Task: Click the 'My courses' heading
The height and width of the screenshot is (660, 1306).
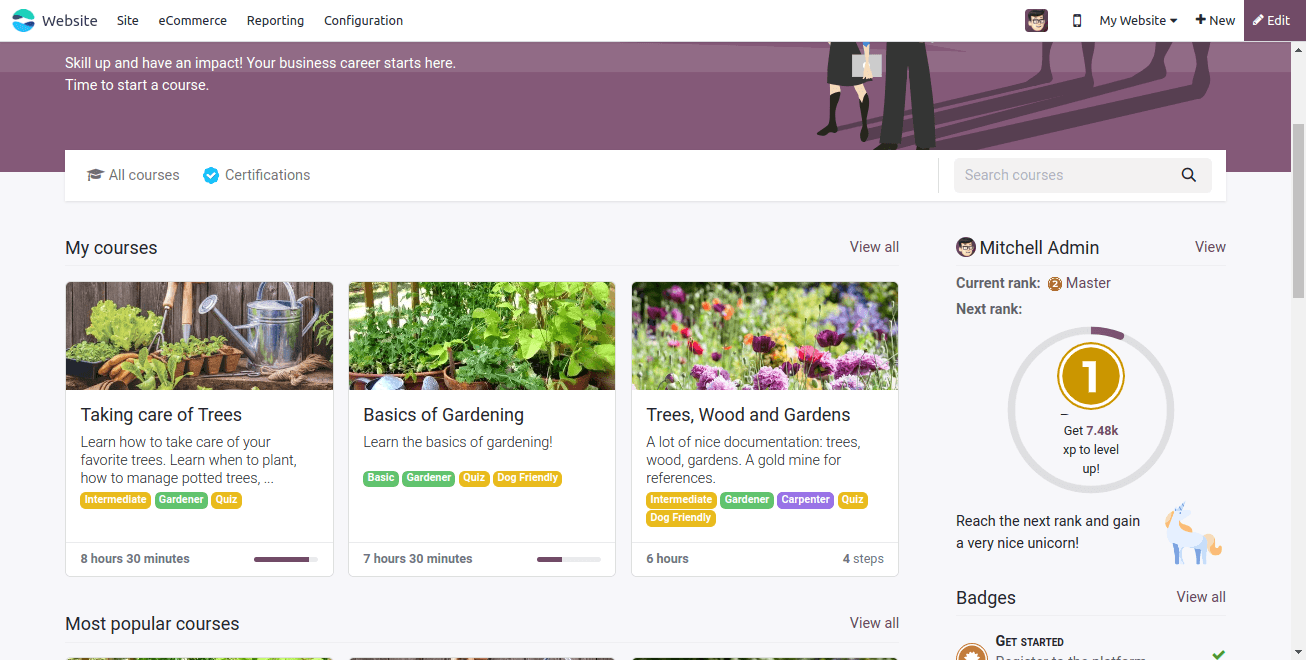Action: click(111, 248)
